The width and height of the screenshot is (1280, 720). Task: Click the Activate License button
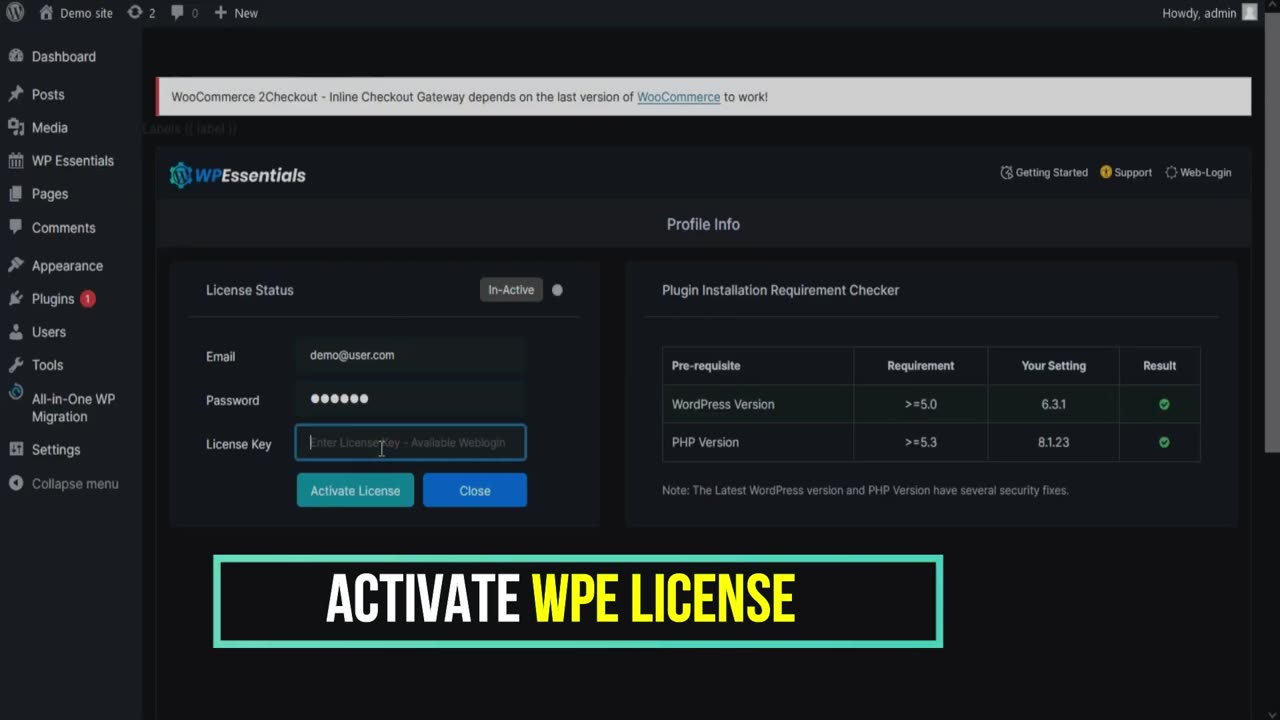coord(355,490)
